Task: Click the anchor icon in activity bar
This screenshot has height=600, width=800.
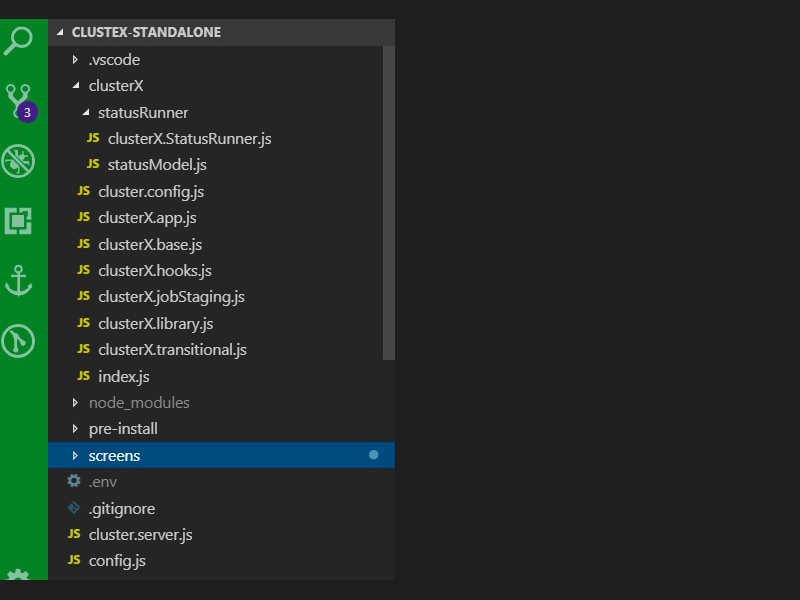Action: (19, 281)
